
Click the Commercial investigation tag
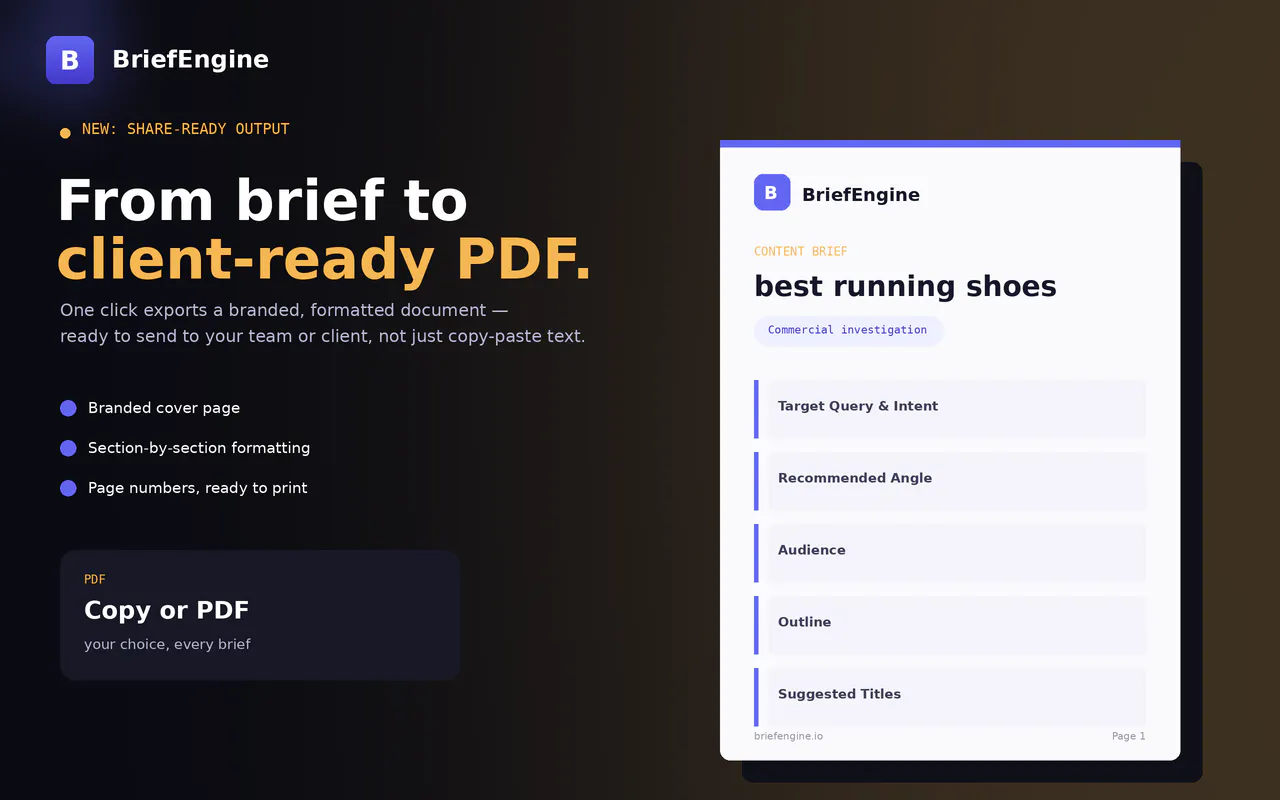848,330
